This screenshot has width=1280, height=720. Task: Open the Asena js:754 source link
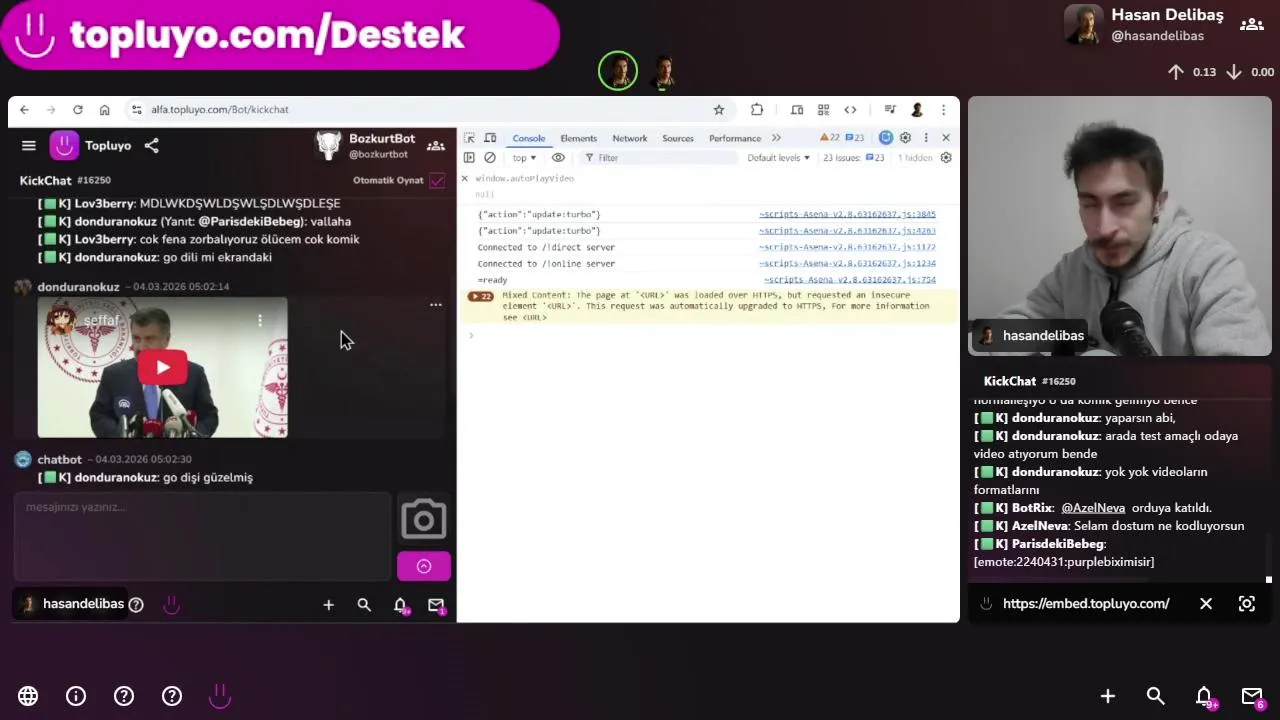850,281
